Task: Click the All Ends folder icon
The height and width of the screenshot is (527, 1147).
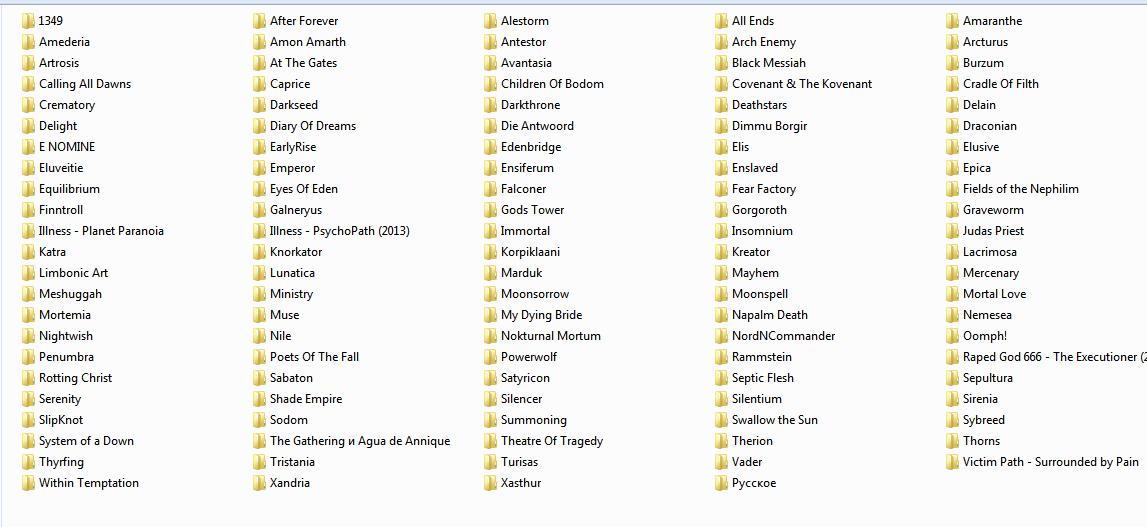Action: coord(722,20)
